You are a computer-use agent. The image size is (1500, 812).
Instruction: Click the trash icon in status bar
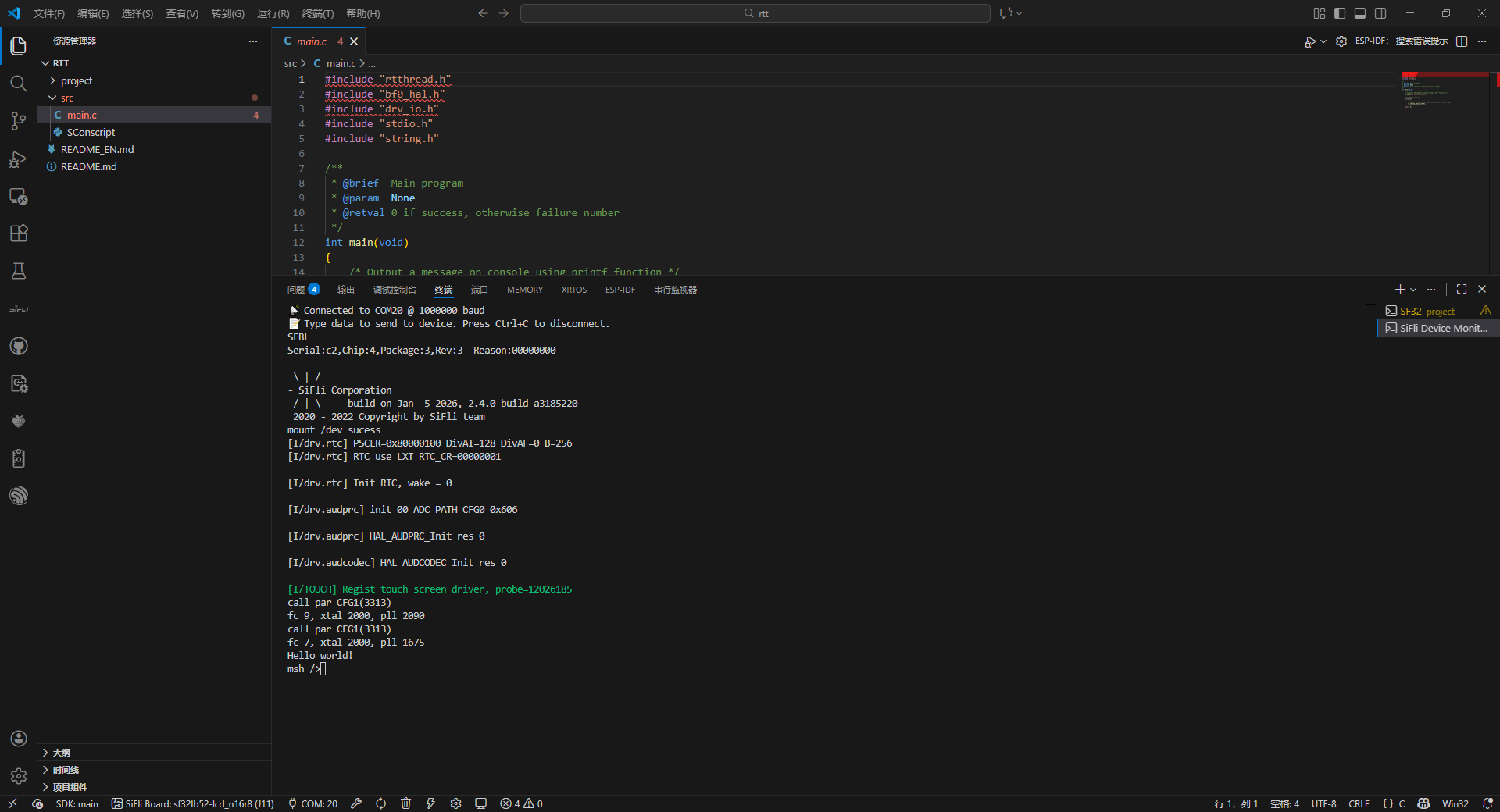click(x=405, y=803)
